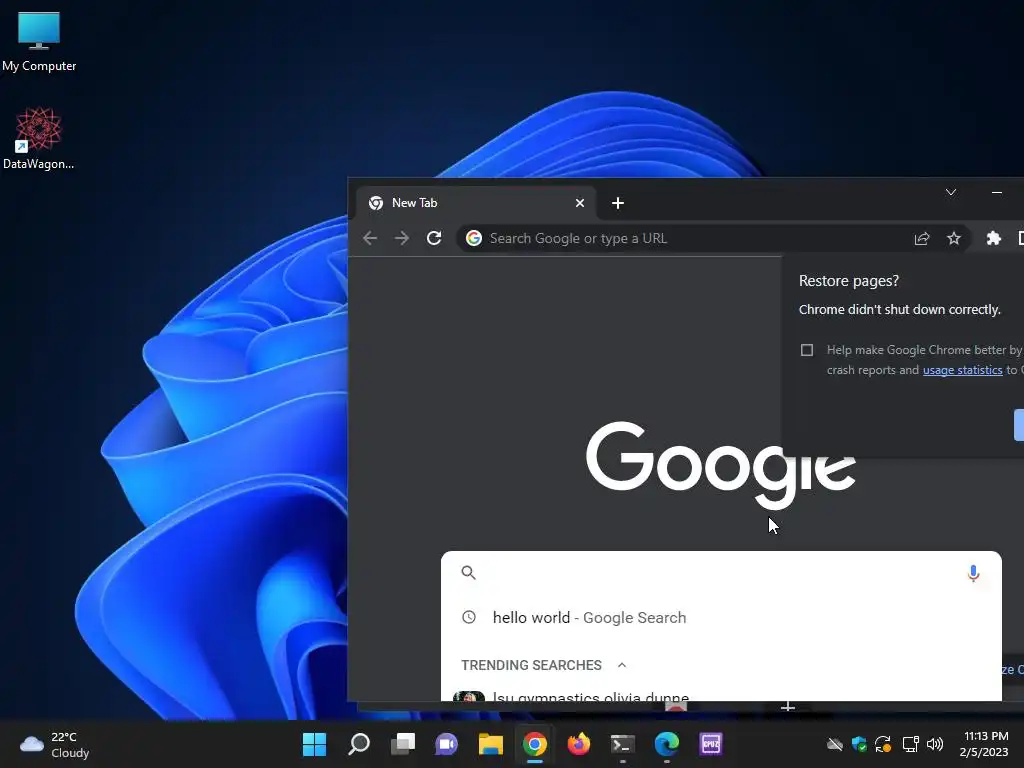Open the clock showing 11:13 PM
Screen dimensions: 1024x768
[x=984, y=744]
